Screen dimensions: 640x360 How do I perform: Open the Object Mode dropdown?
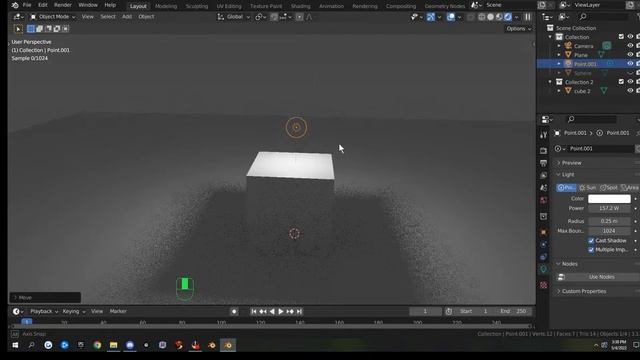53,17
